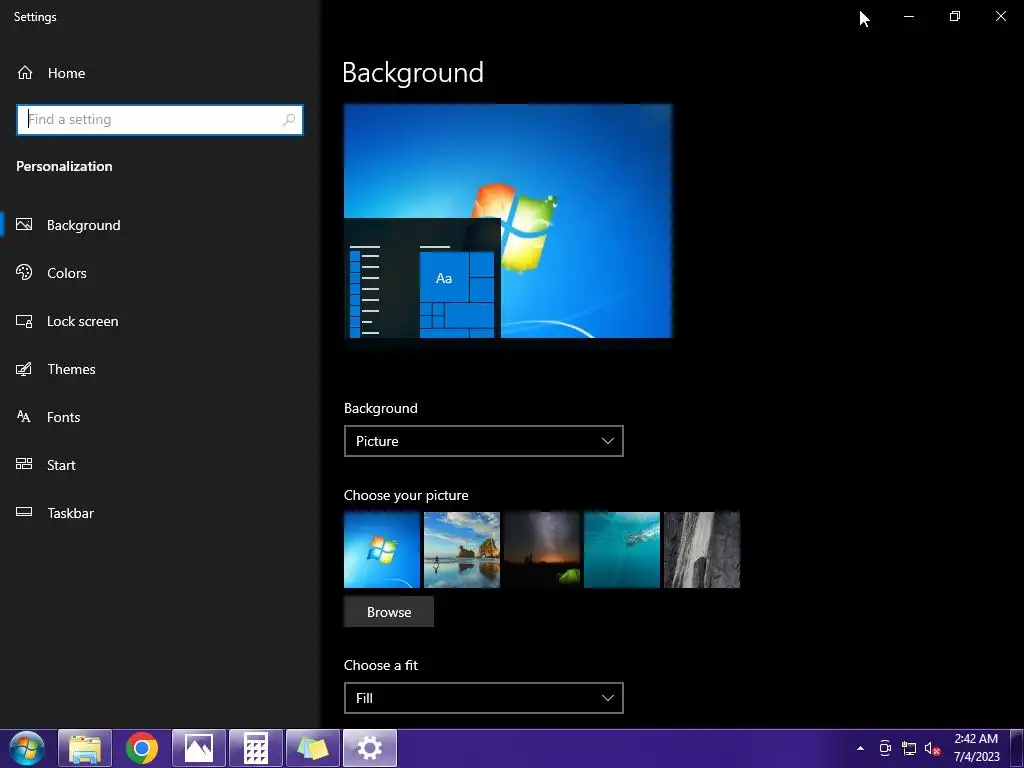The image size is (1024, 768).
Task: Click the Fonts icon in sidebar
Action: click(24, 417)
